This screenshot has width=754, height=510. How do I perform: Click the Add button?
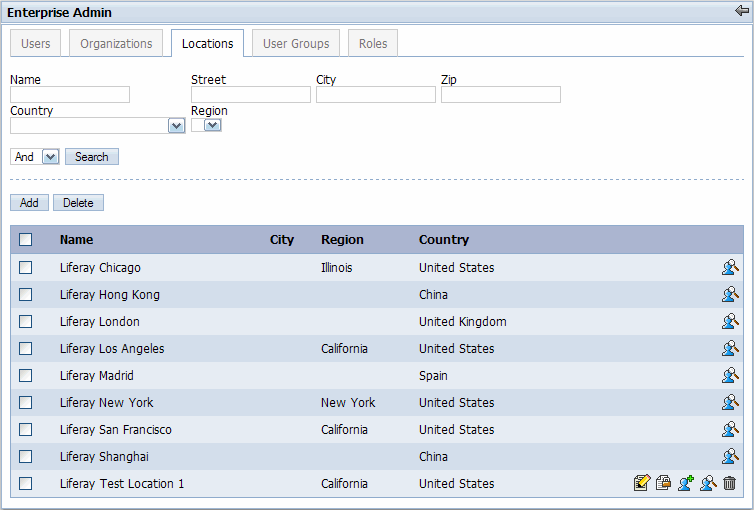point(29,202)
